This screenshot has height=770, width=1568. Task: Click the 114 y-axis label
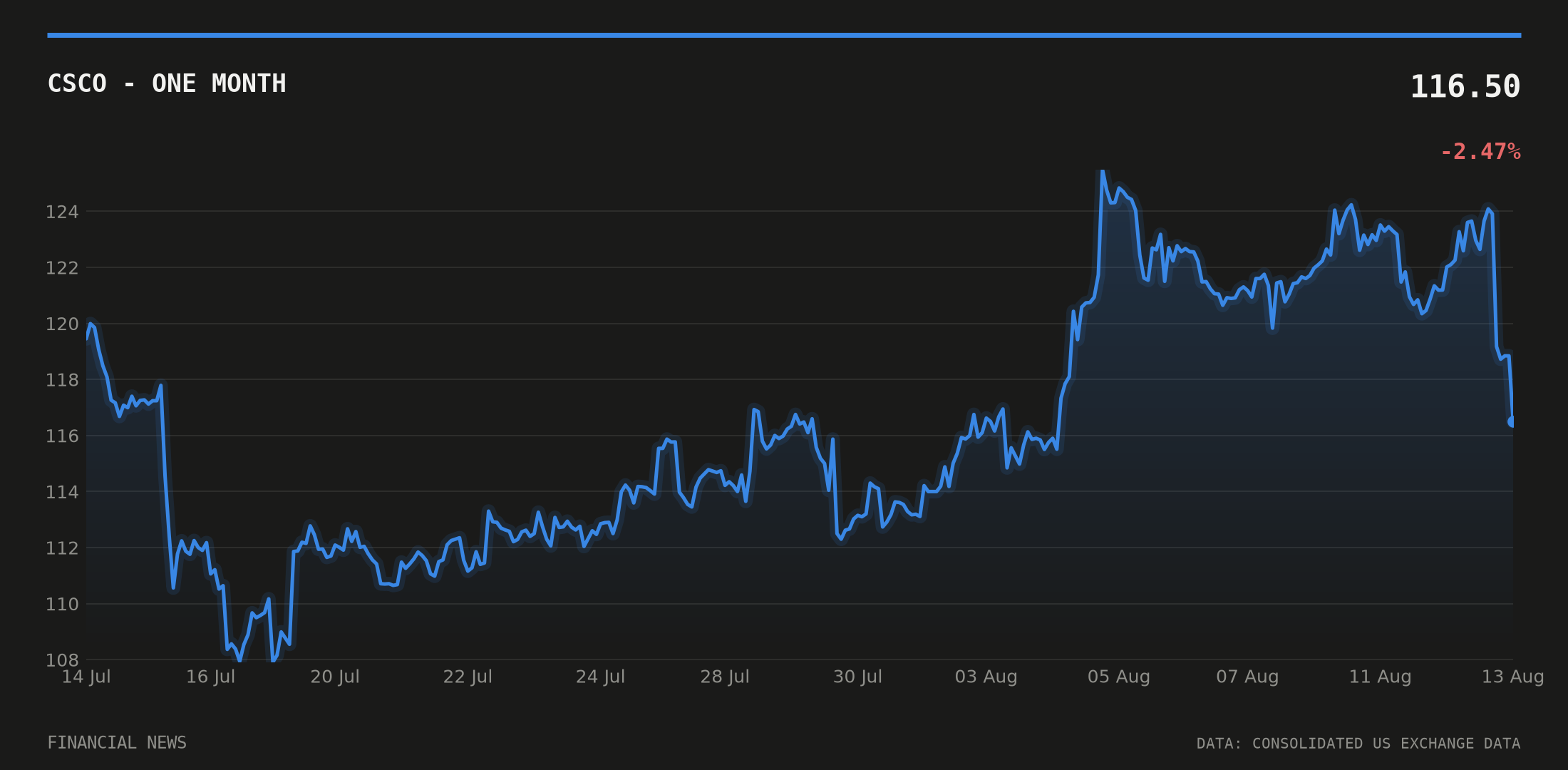[x=62, y=492]
